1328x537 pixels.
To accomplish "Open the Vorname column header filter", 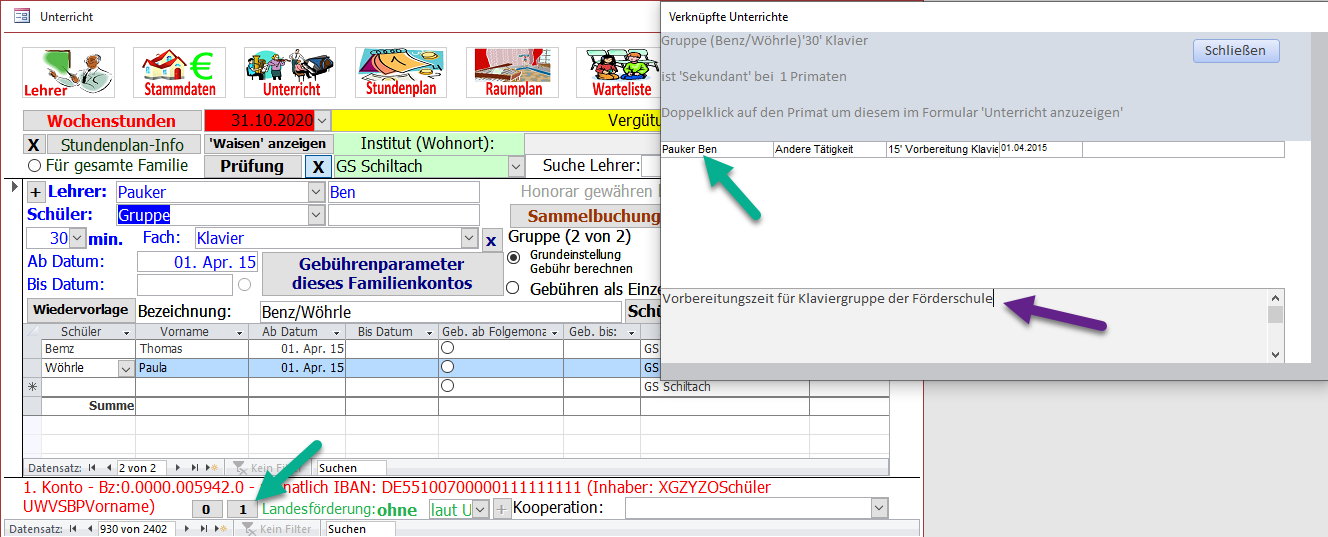I will tap(238, 332).
